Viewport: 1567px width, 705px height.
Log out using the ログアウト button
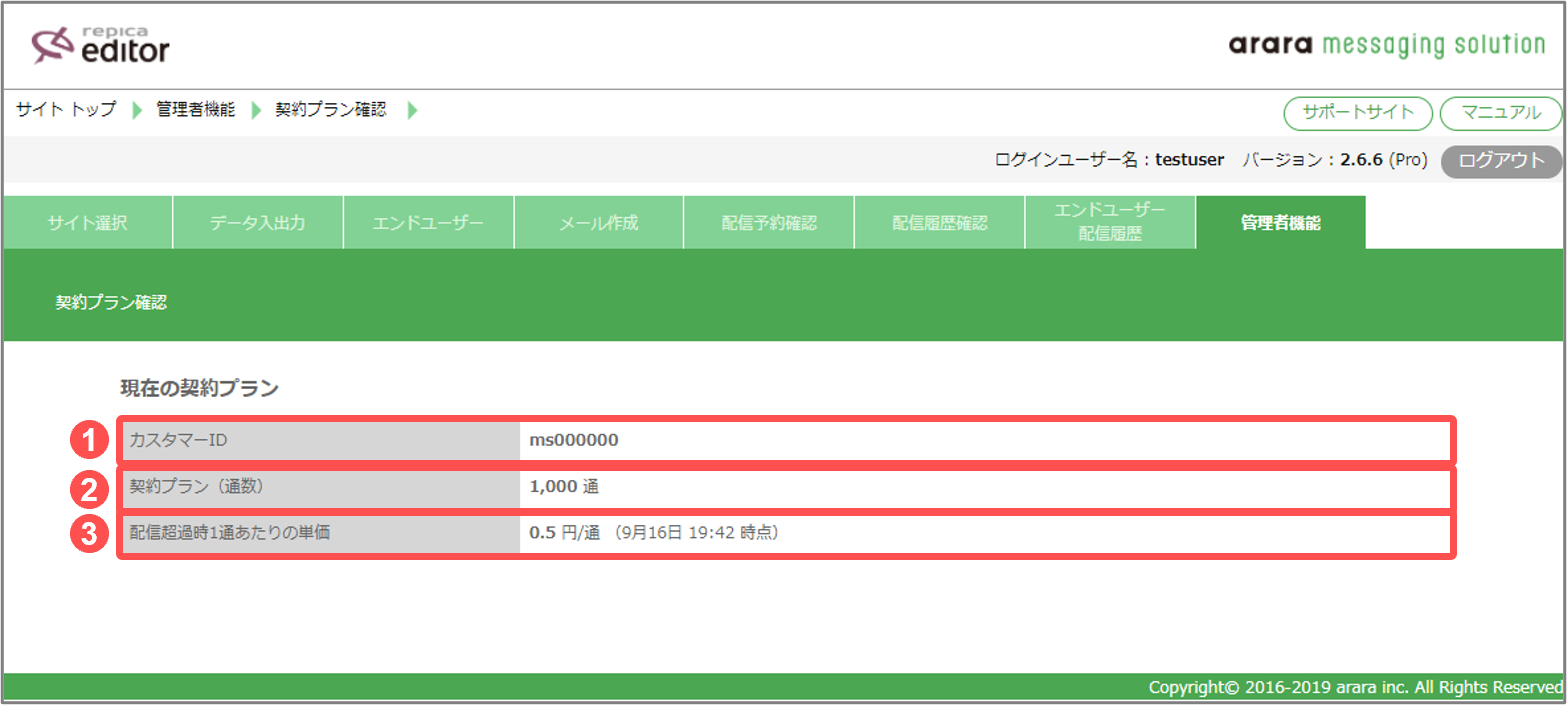click(1500, 161)
